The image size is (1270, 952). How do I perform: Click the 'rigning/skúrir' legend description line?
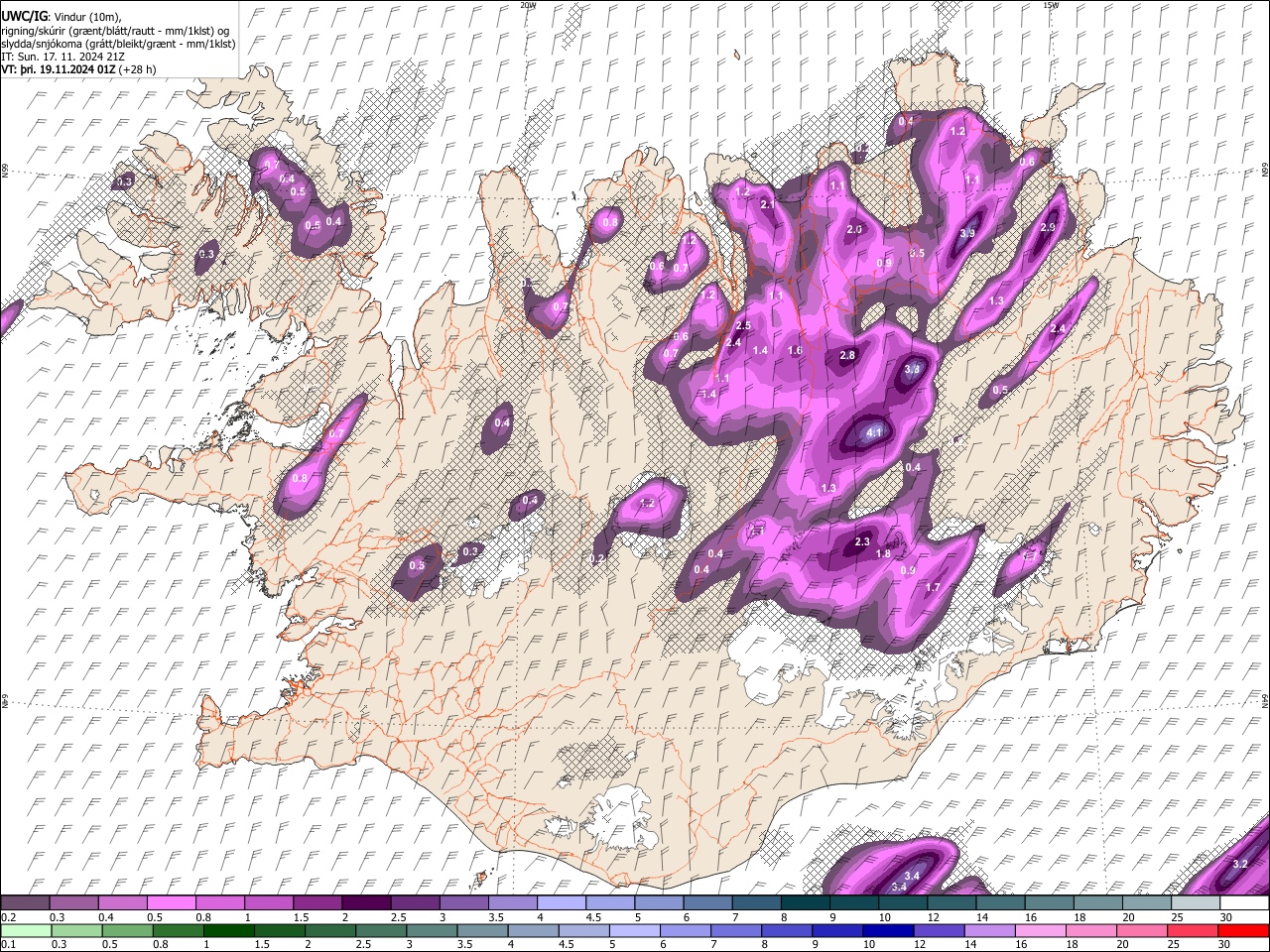[117, 31]
